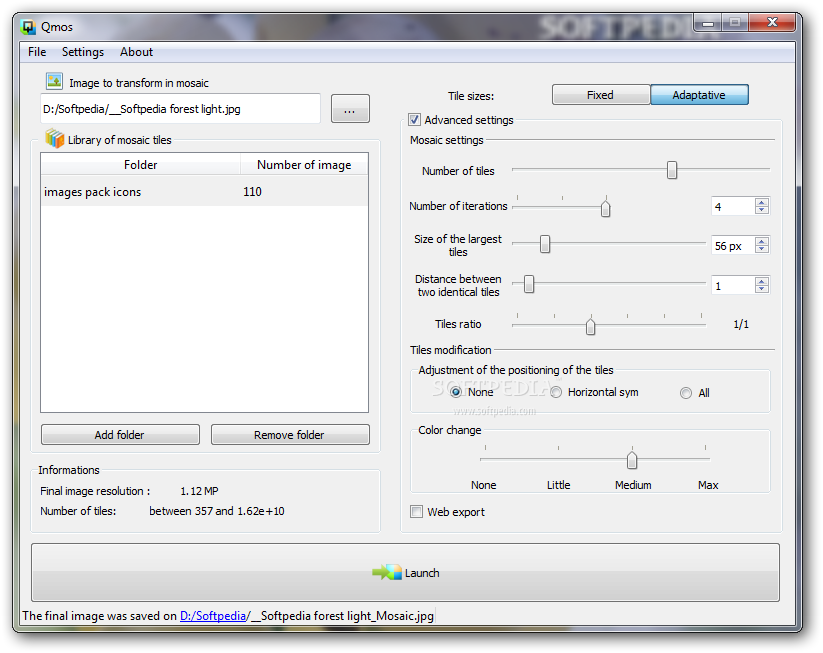The image size is (823, 653).
Task: Click the image icon beside 'Image to transform in mosaic'
Action: (x=55, y=81)
